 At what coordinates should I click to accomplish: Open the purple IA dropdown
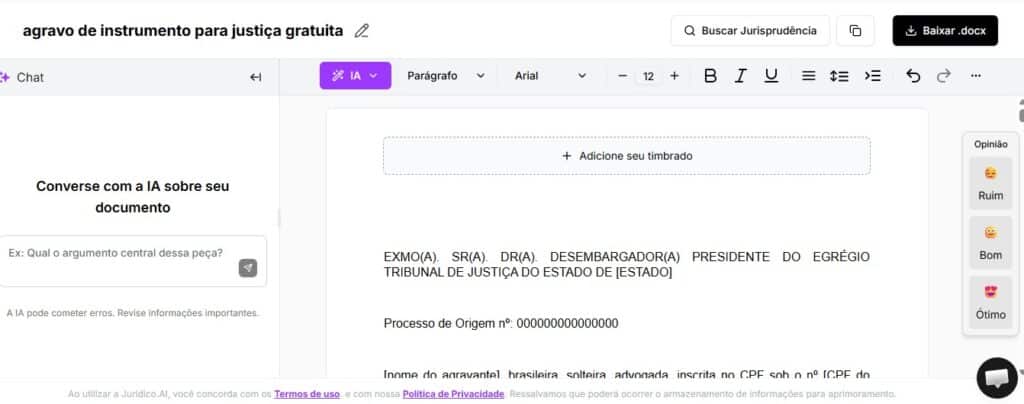pos(355,76)
